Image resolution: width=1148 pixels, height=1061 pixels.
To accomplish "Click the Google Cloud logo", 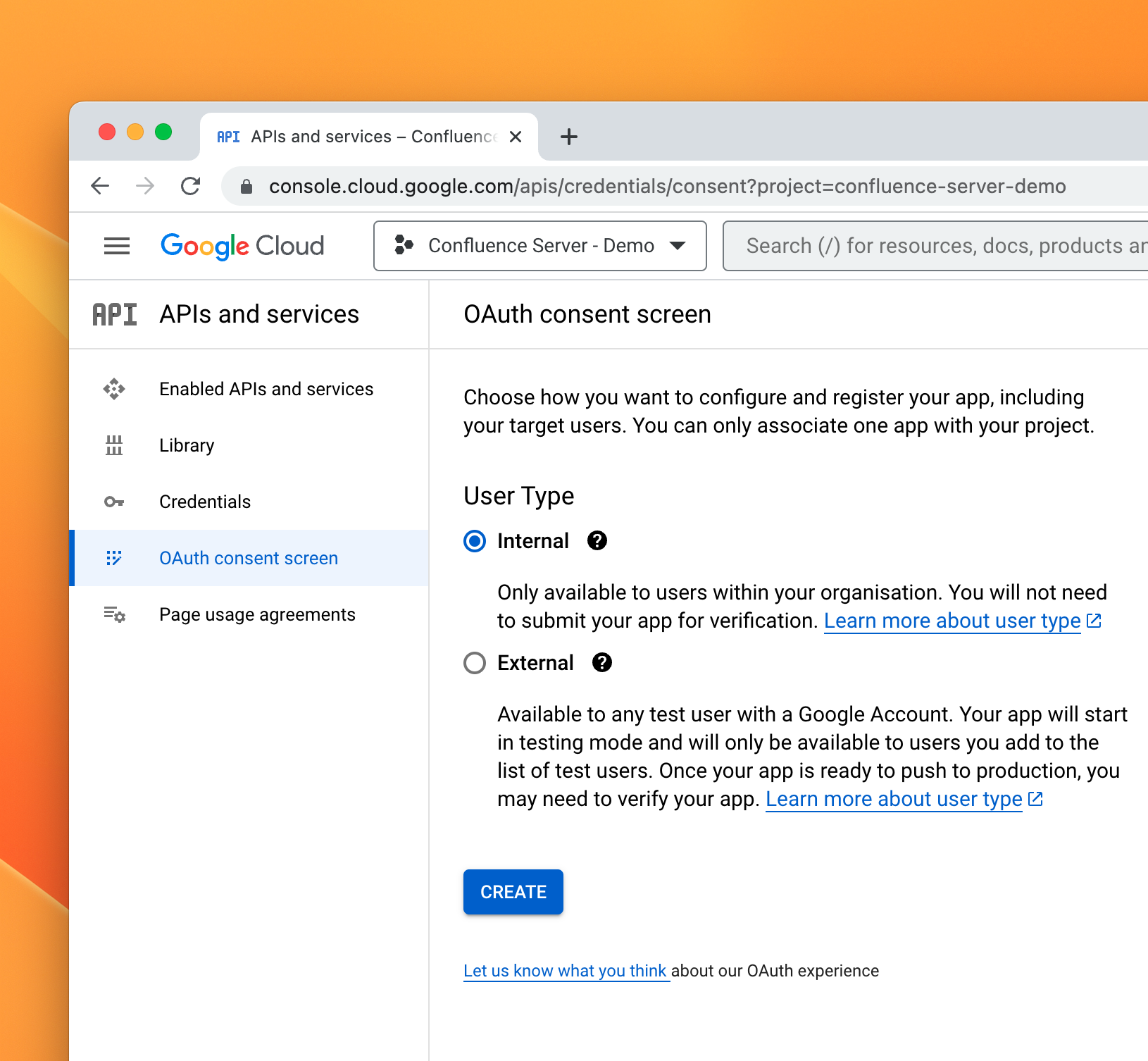I will [x=242, y=246].
